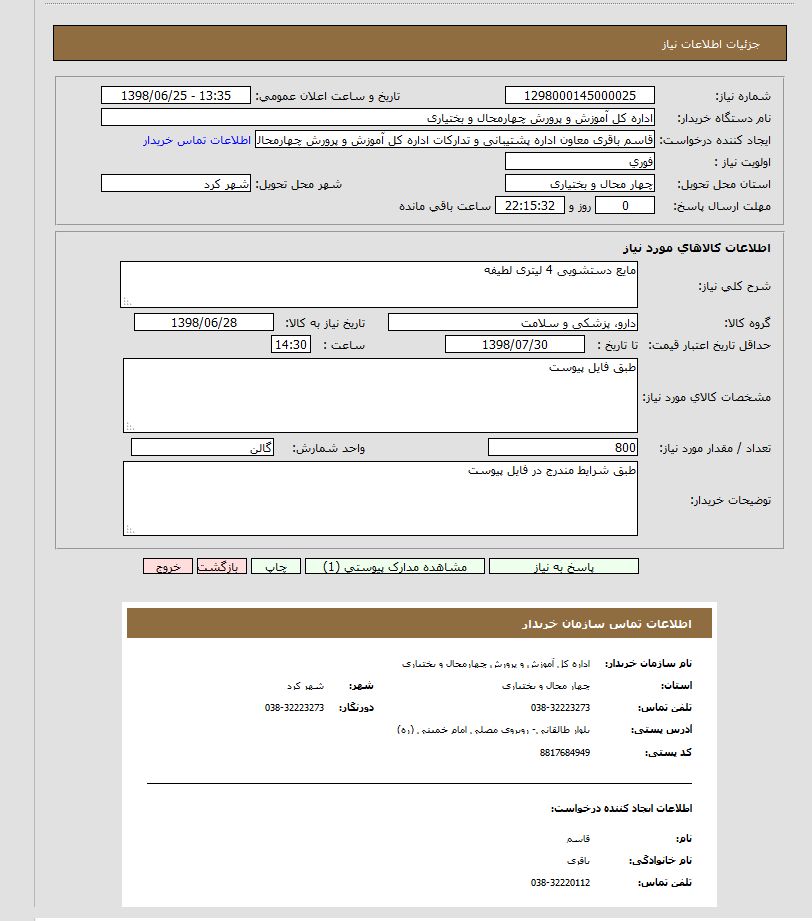The height and width of the screenshot is (921, 812).
Task: Open the 'اطلاعات تماس خریدار' link
Action: click(x=196, y=140)
